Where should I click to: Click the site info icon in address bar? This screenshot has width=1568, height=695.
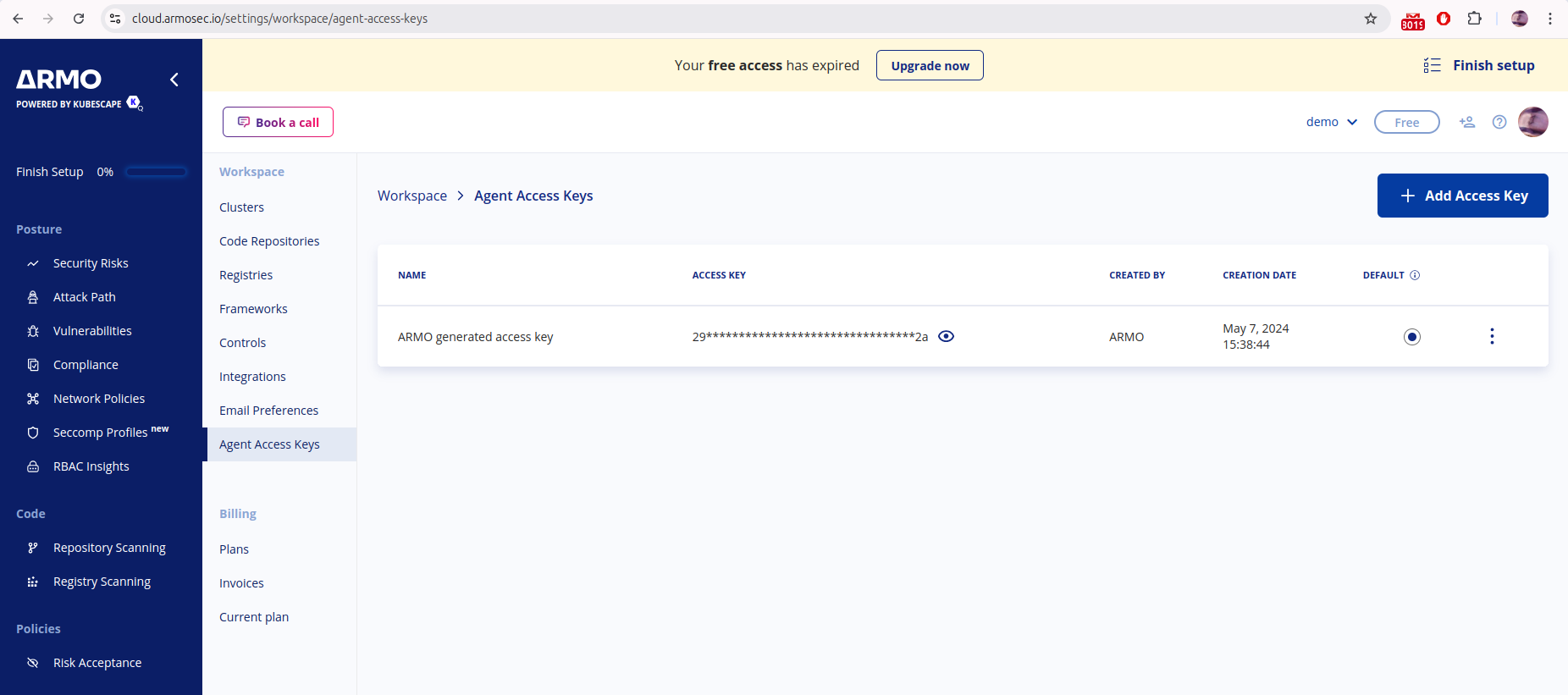(115, 19)
